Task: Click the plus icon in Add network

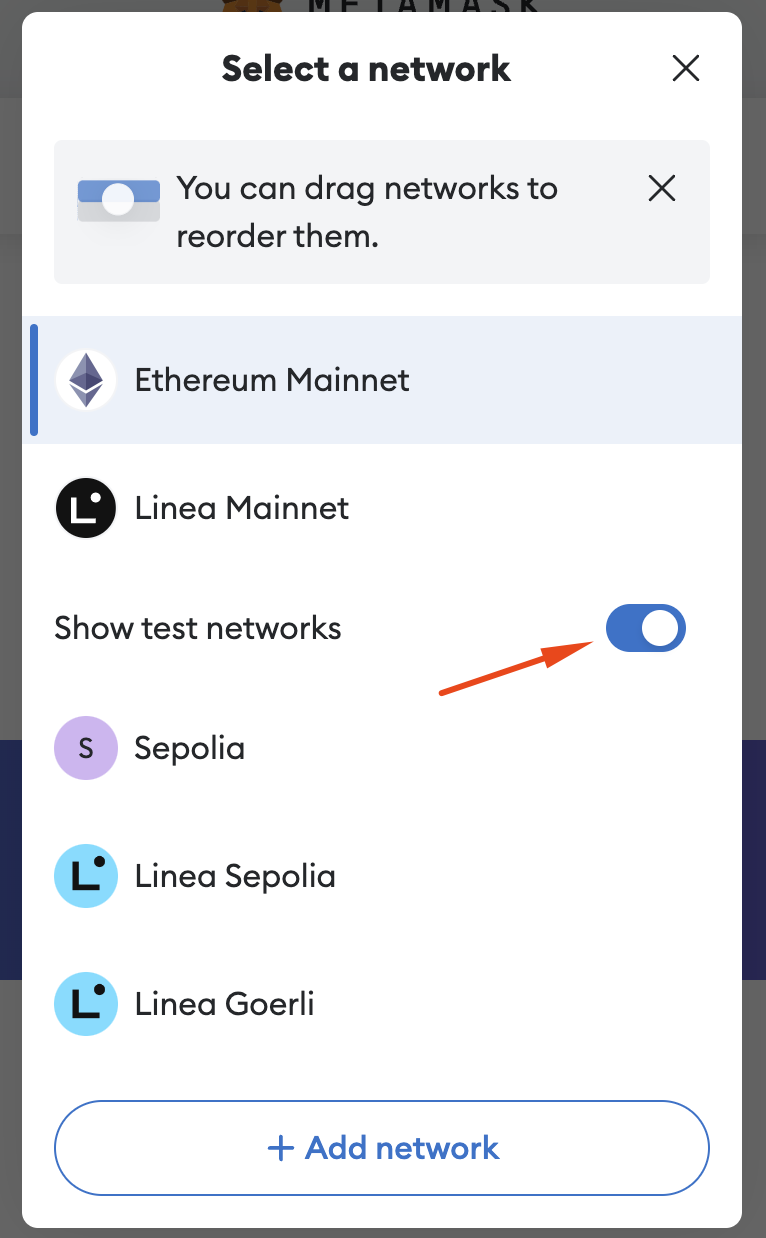Action: 281,1148
